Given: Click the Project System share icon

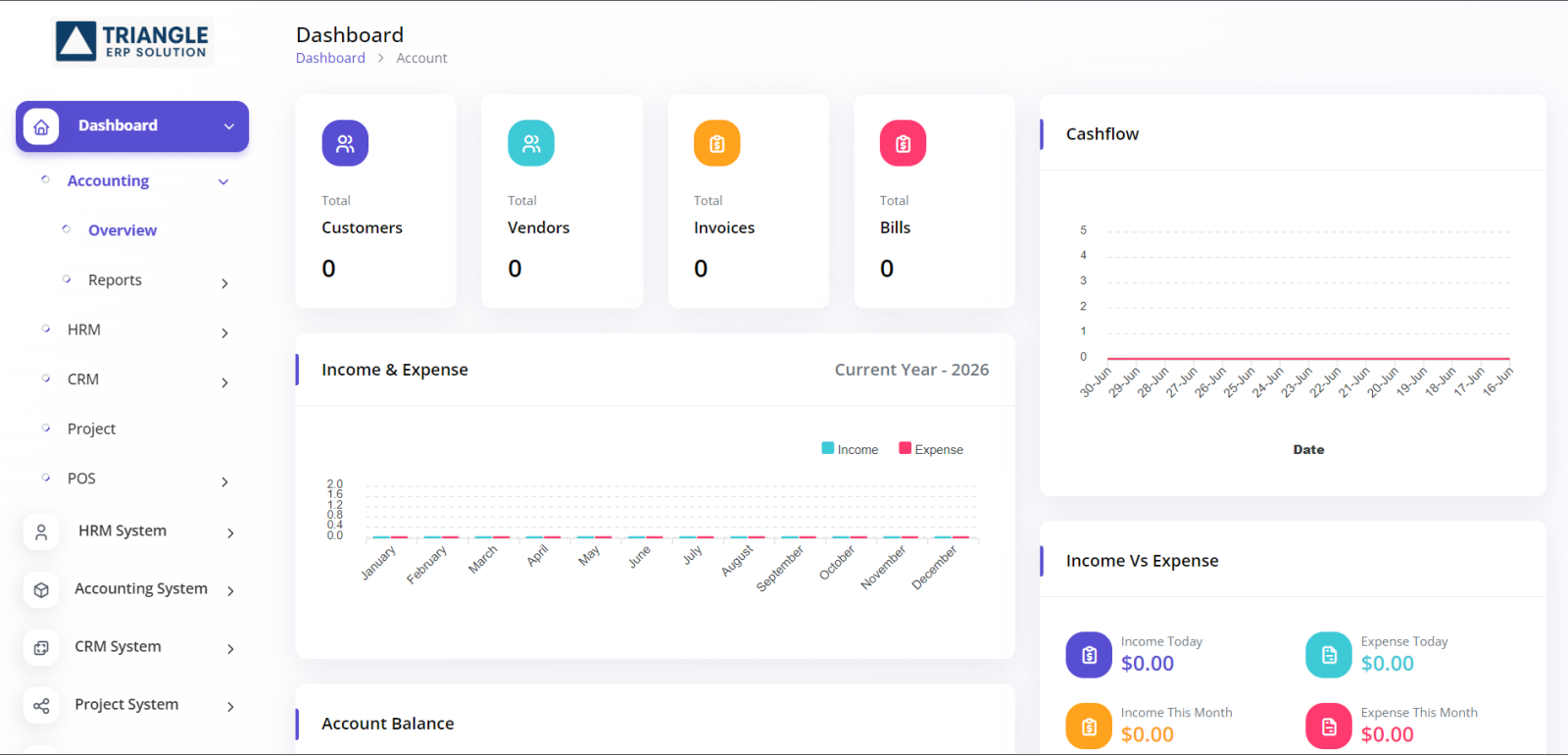Looking at the screenshot, I should pos(41,705).
